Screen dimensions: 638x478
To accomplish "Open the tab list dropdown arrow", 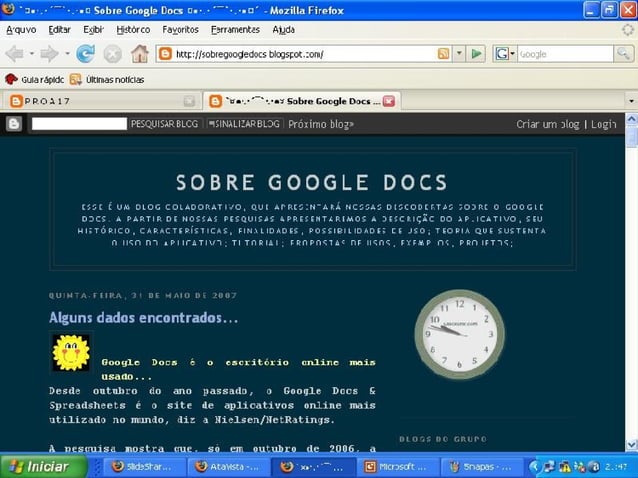I will click(630, 101).
